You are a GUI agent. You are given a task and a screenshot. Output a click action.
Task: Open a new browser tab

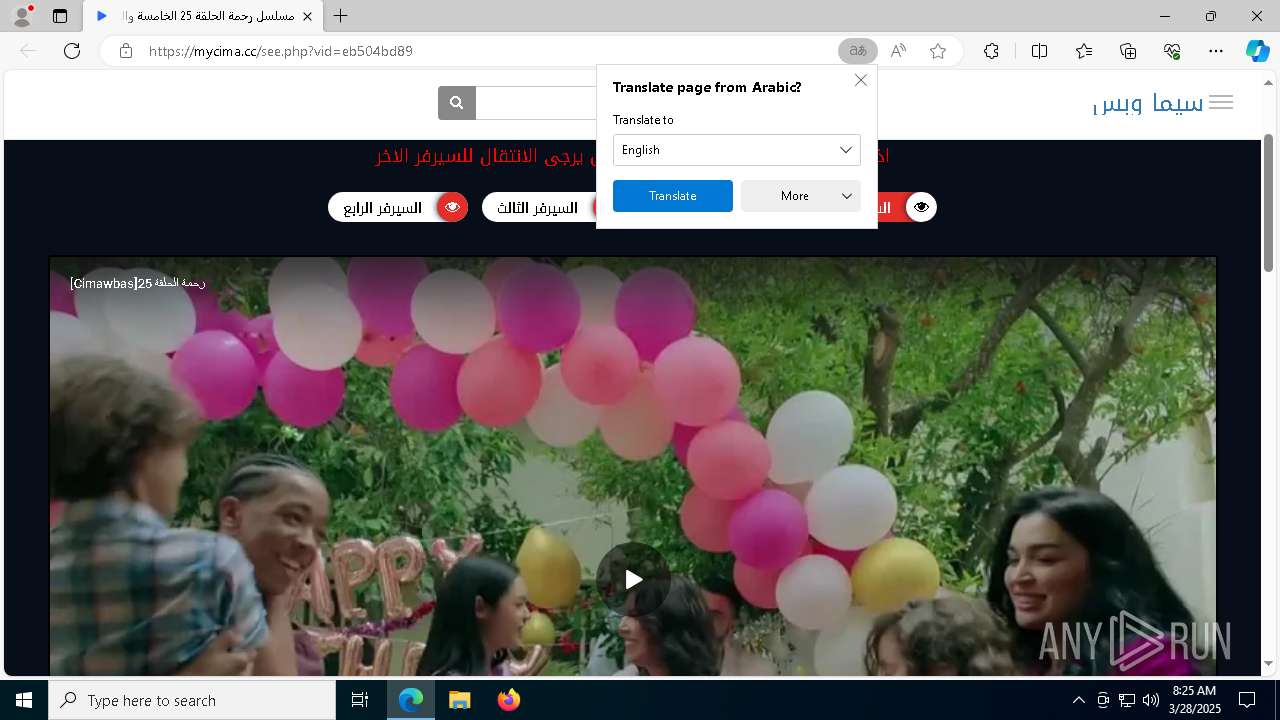pos(341,16)
